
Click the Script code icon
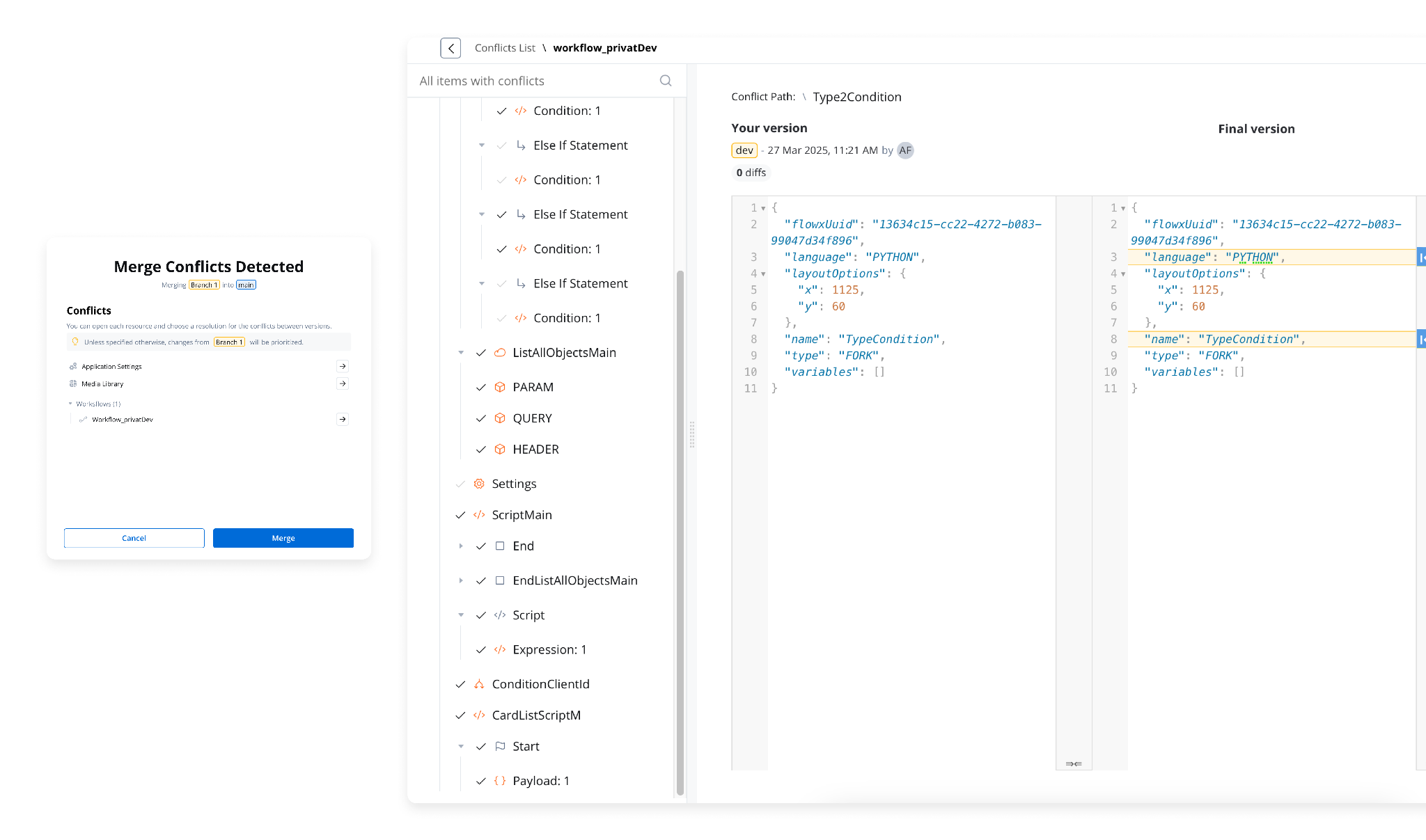coord(500,615)
